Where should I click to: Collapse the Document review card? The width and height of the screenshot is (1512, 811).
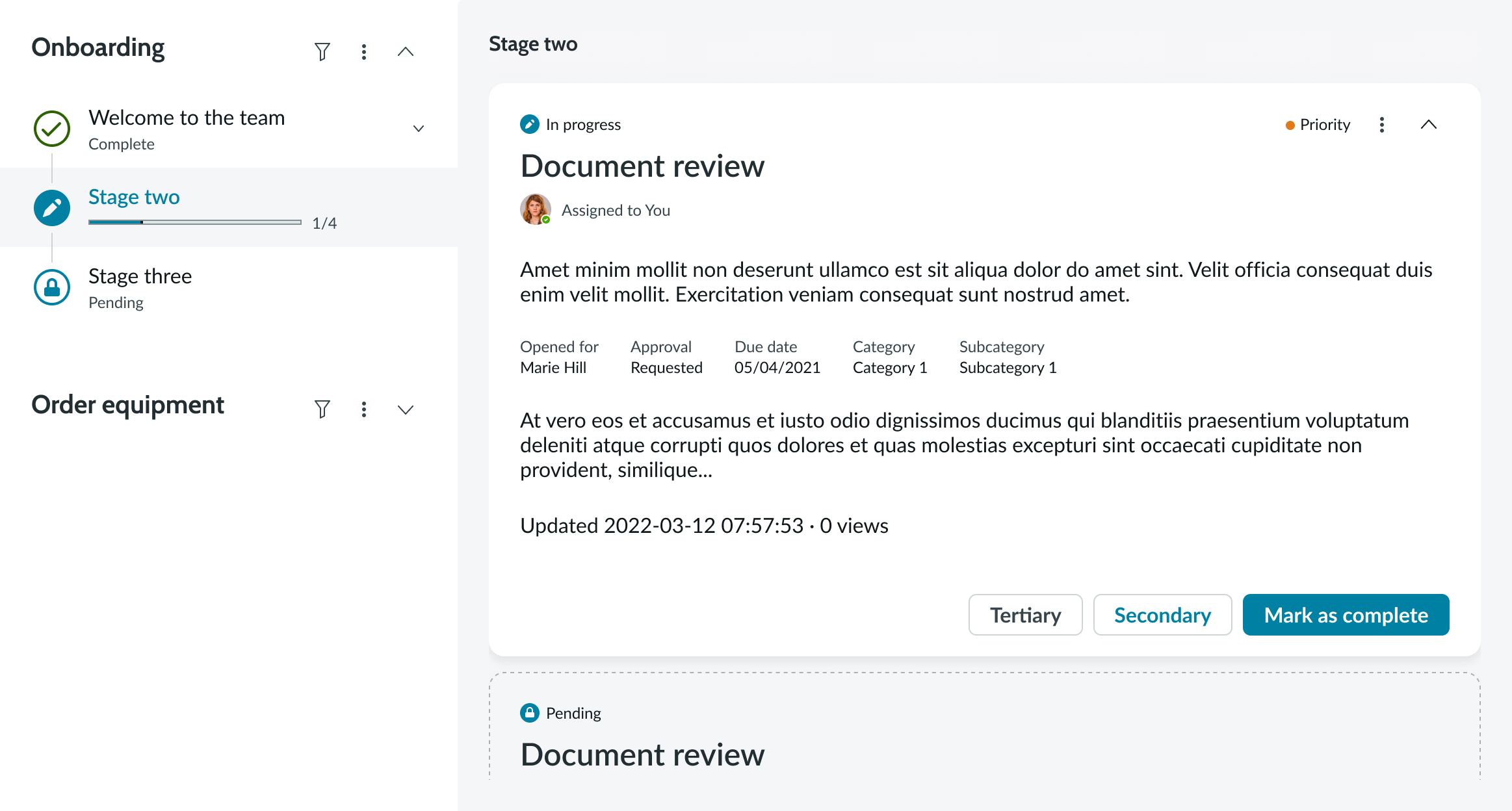click(1429, 125)
